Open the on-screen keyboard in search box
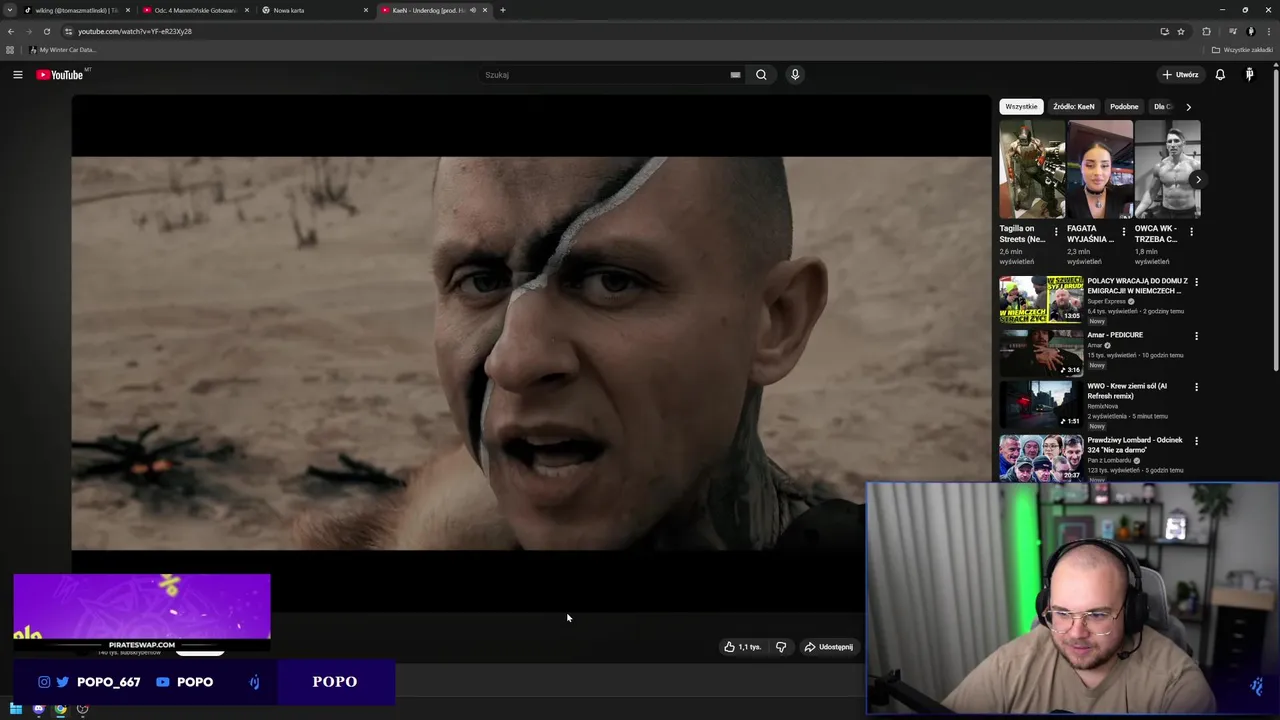 click(735, 75)
